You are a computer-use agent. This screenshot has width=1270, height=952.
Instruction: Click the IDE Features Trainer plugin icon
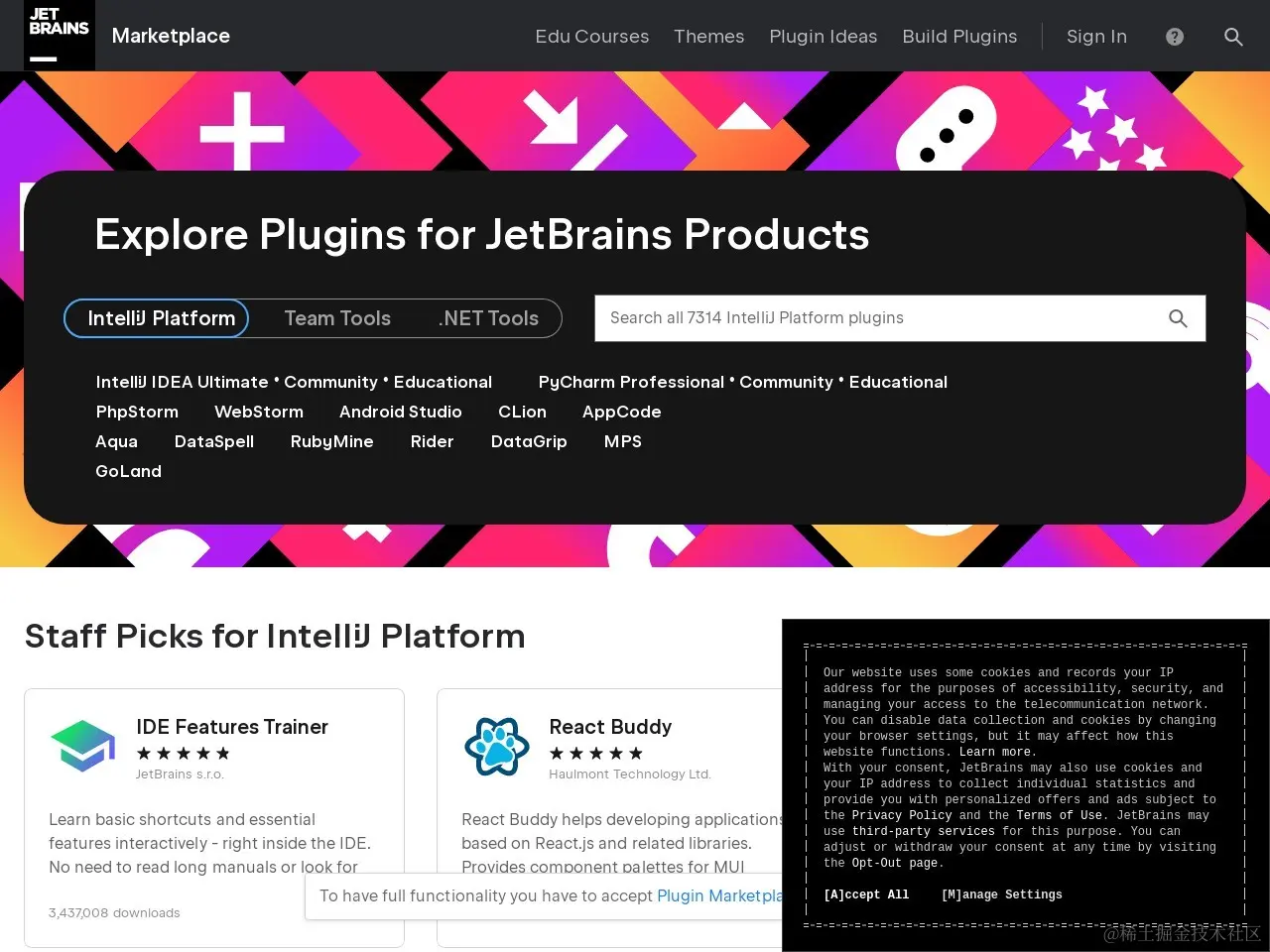point(83,746)
